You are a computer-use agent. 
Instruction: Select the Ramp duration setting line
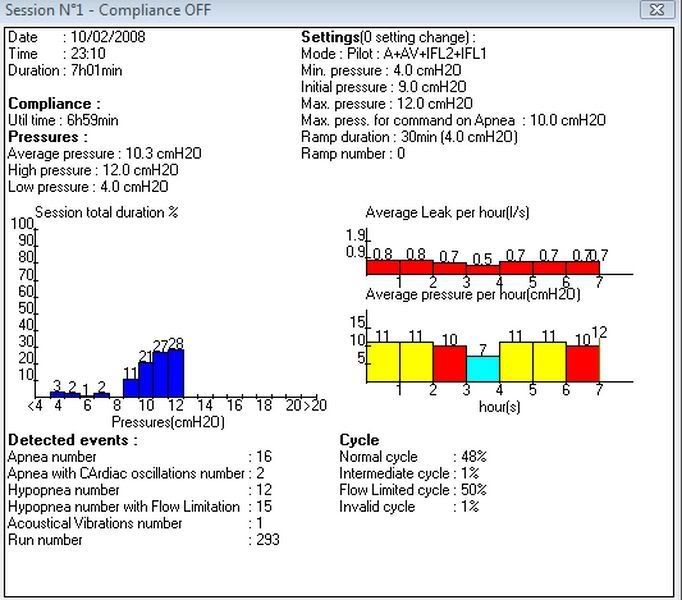(x=409, y=137)
